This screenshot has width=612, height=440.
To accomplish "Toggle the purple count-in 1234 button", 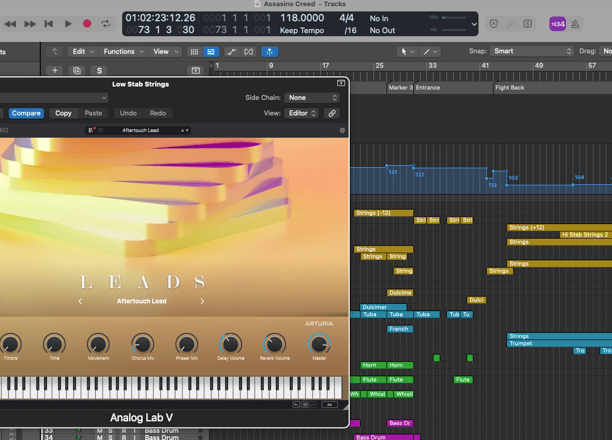I will 557,24.
